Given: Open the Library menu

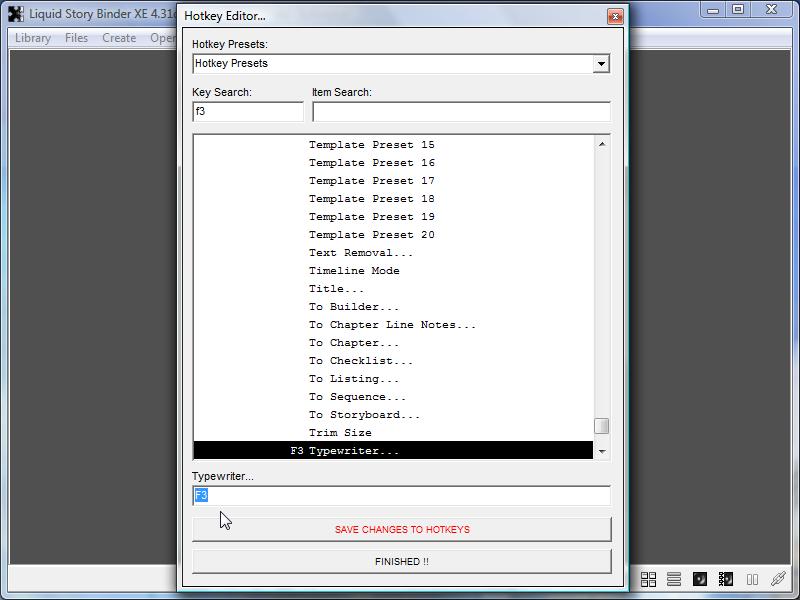Looking at the screenshot, I should click(33, 38).
